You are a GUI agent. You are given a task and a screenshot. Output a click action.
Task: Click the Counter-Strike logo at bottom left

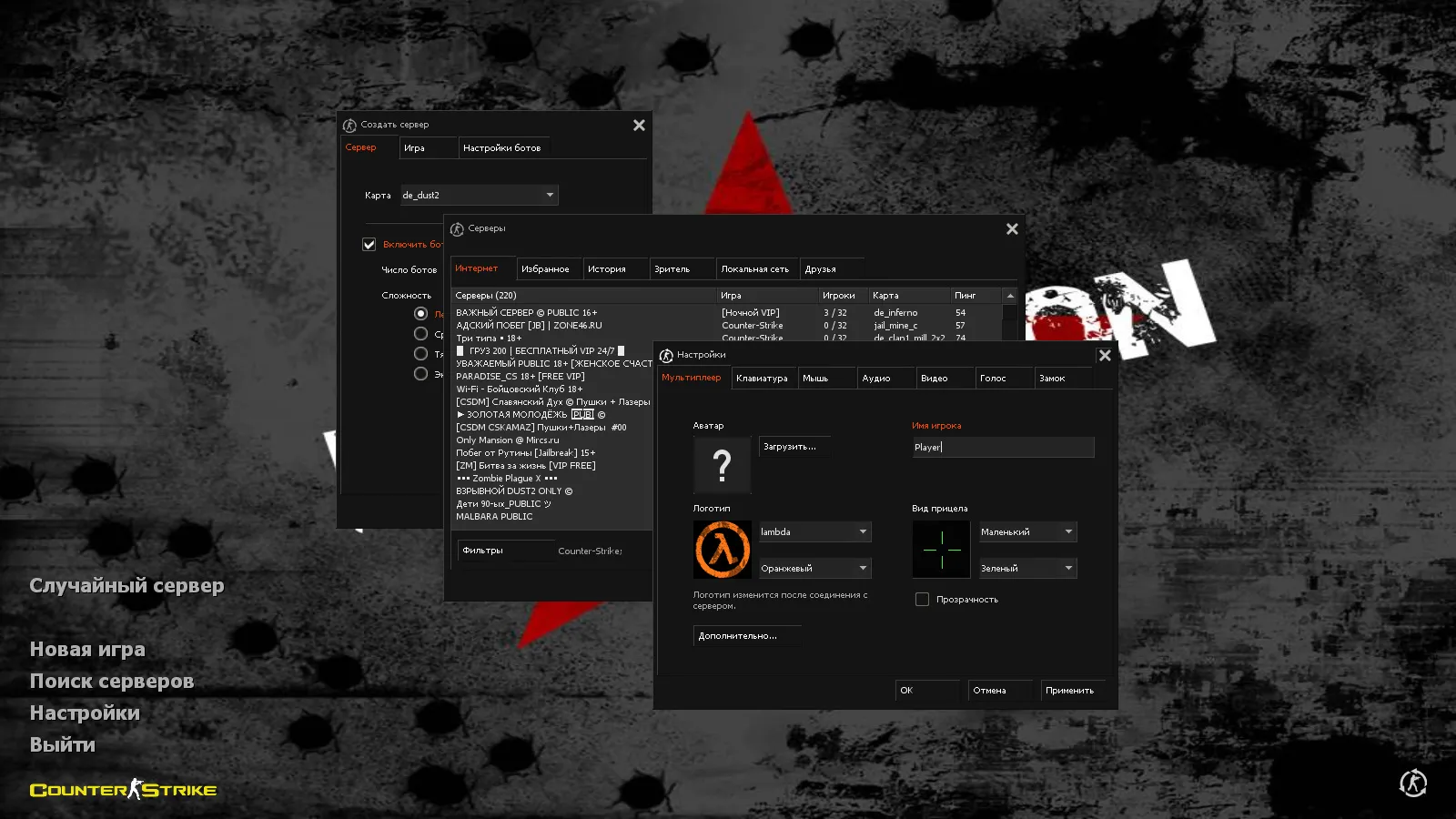click(122, 790)
